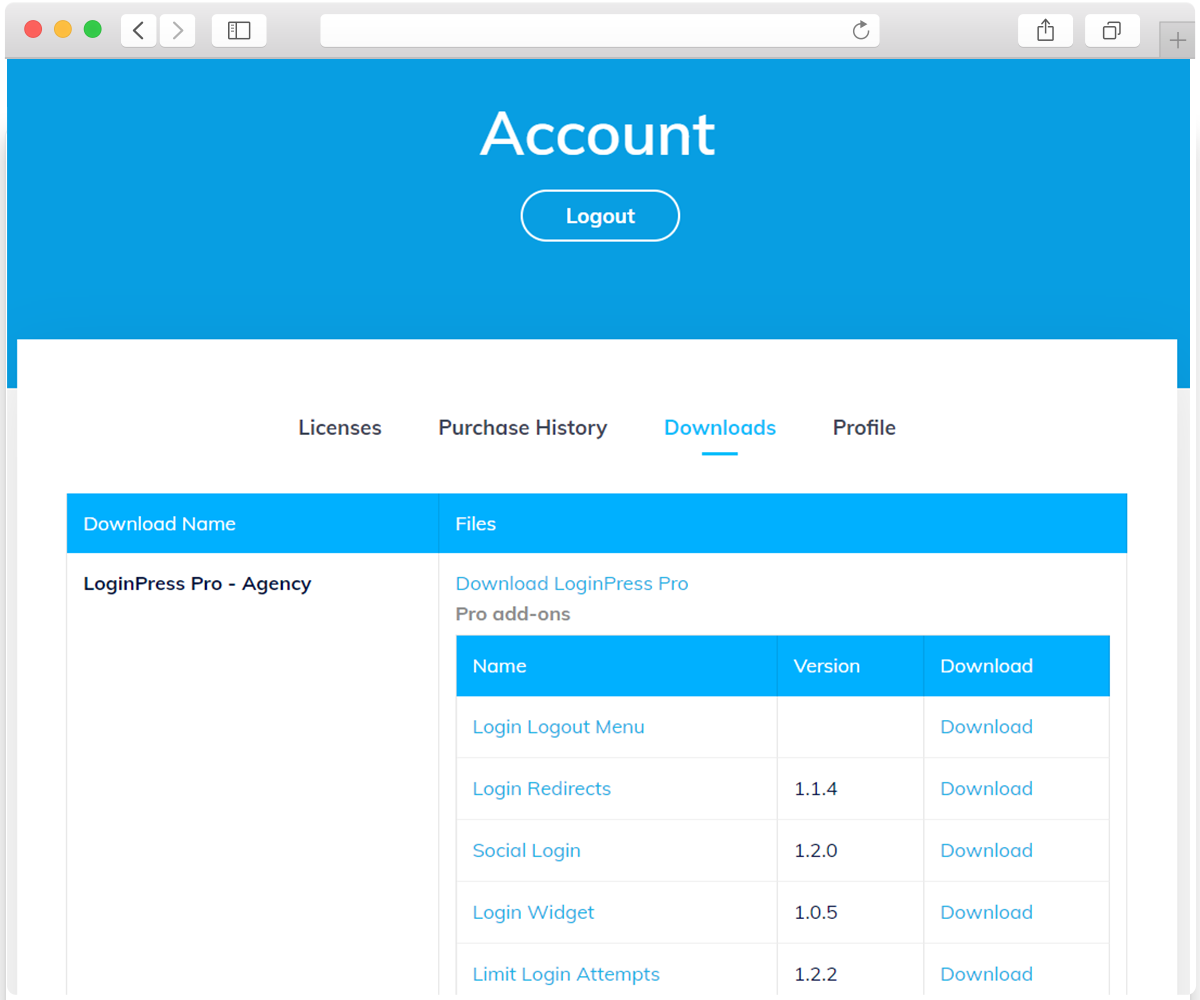The height and width of the screenshot is (1000, 1200).
Task: Switch to the Licenses tab
Action: tap(340, 428)
